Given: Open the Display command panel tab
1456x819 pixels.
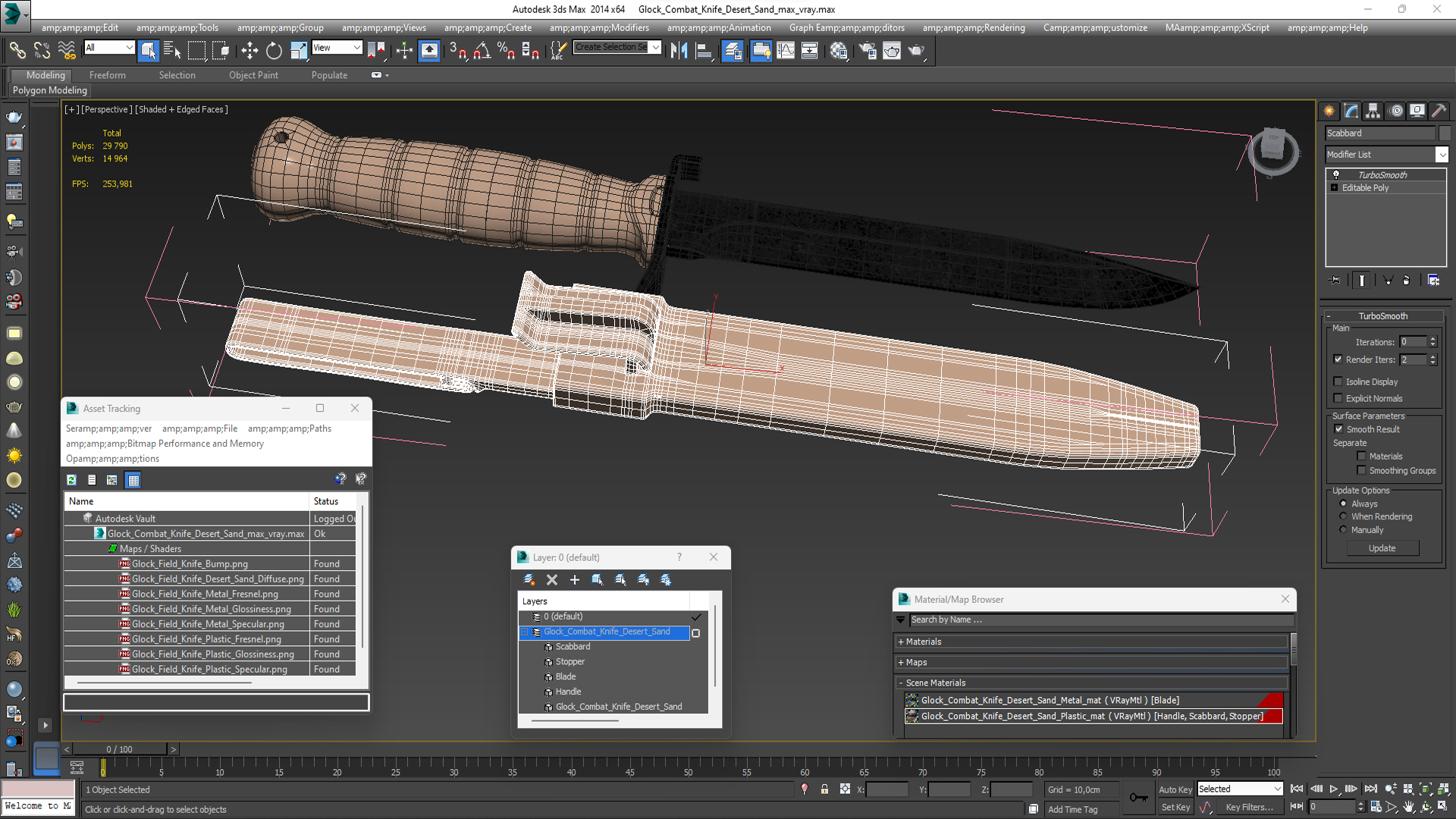Looking at the screenshot, I should click(1417, 111).
